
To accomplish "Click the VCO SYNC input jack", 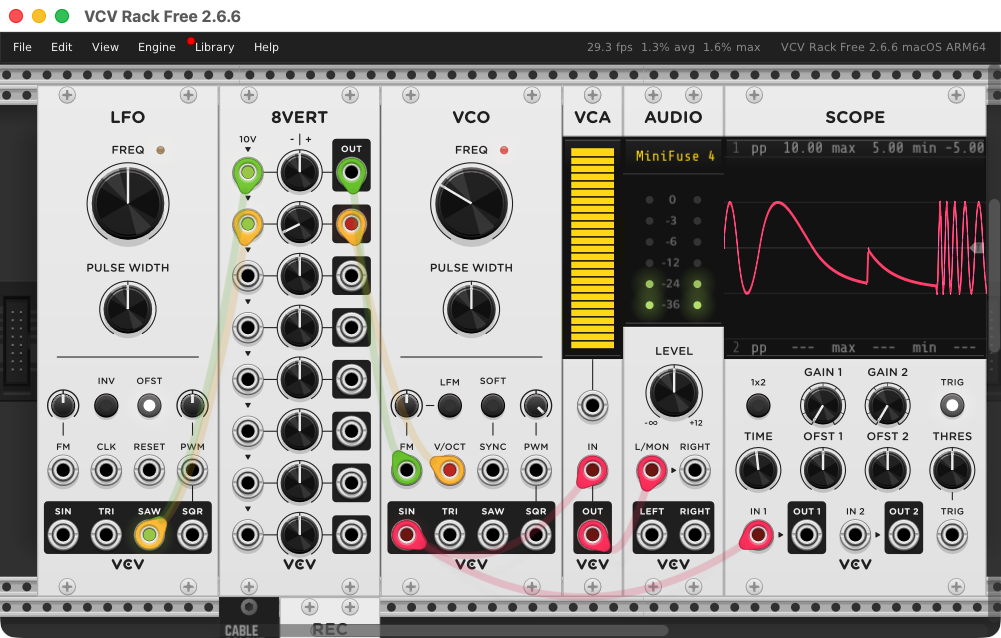I will point(493,469).
